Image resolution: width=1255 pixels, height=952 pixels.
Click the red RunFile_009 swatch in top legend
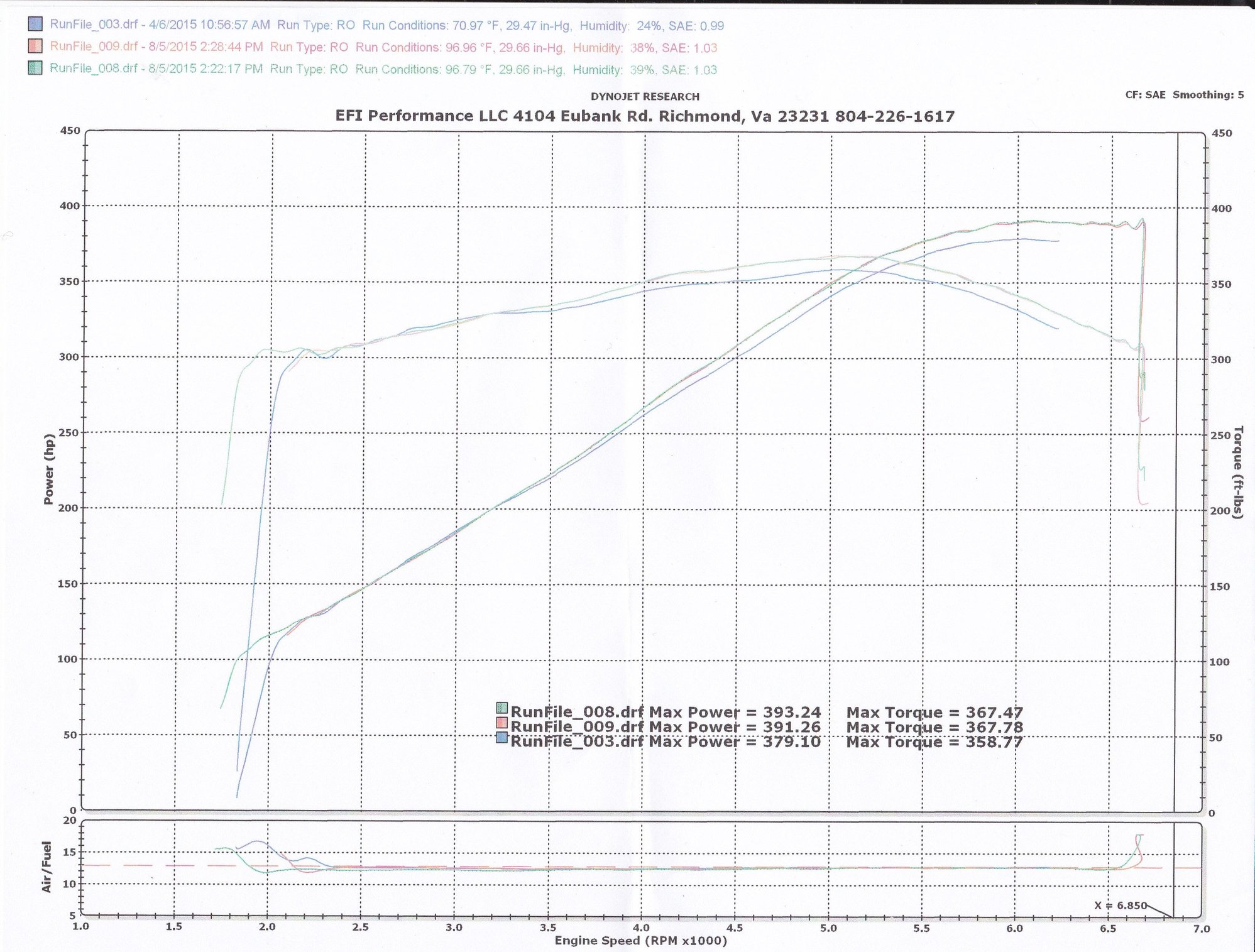(35, 46)
